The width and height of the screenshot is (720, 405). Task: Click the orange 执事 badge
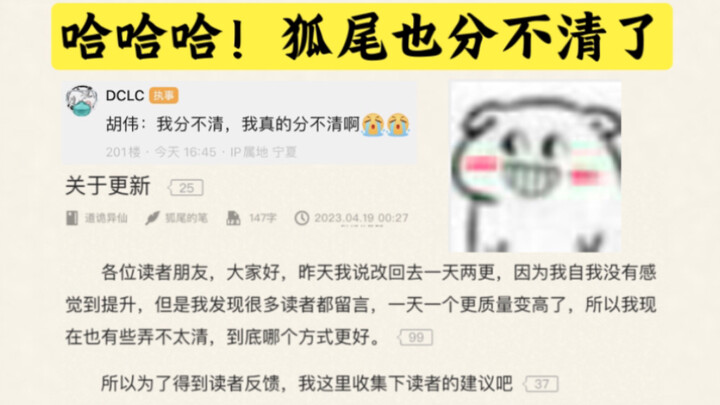click(x=164, y=96)
